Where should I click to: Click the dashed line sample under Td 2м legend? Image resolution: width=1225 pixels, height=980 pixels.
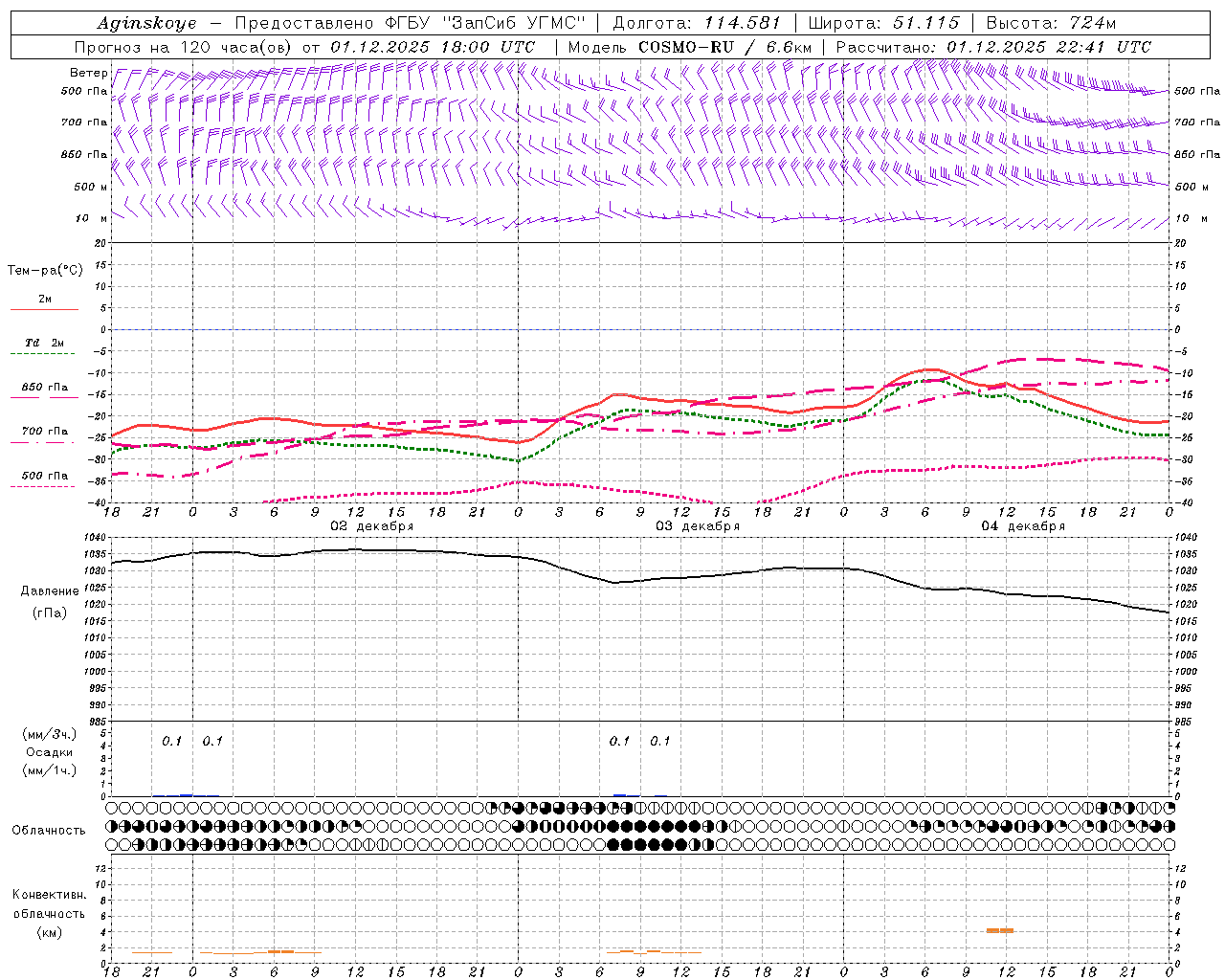coord(44,354)
